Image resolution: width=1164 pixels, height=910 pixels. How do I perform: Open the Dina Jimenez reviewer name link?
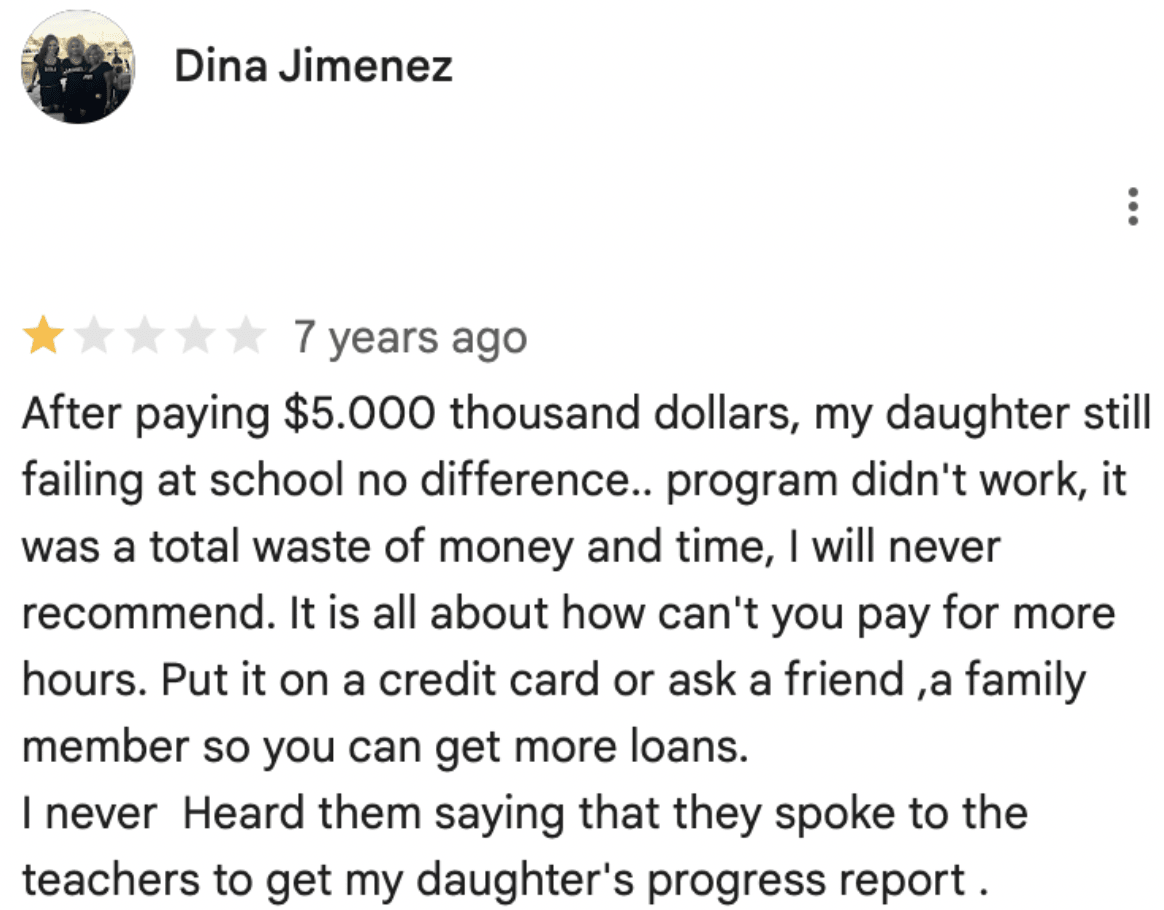click(x=313, y=67)
